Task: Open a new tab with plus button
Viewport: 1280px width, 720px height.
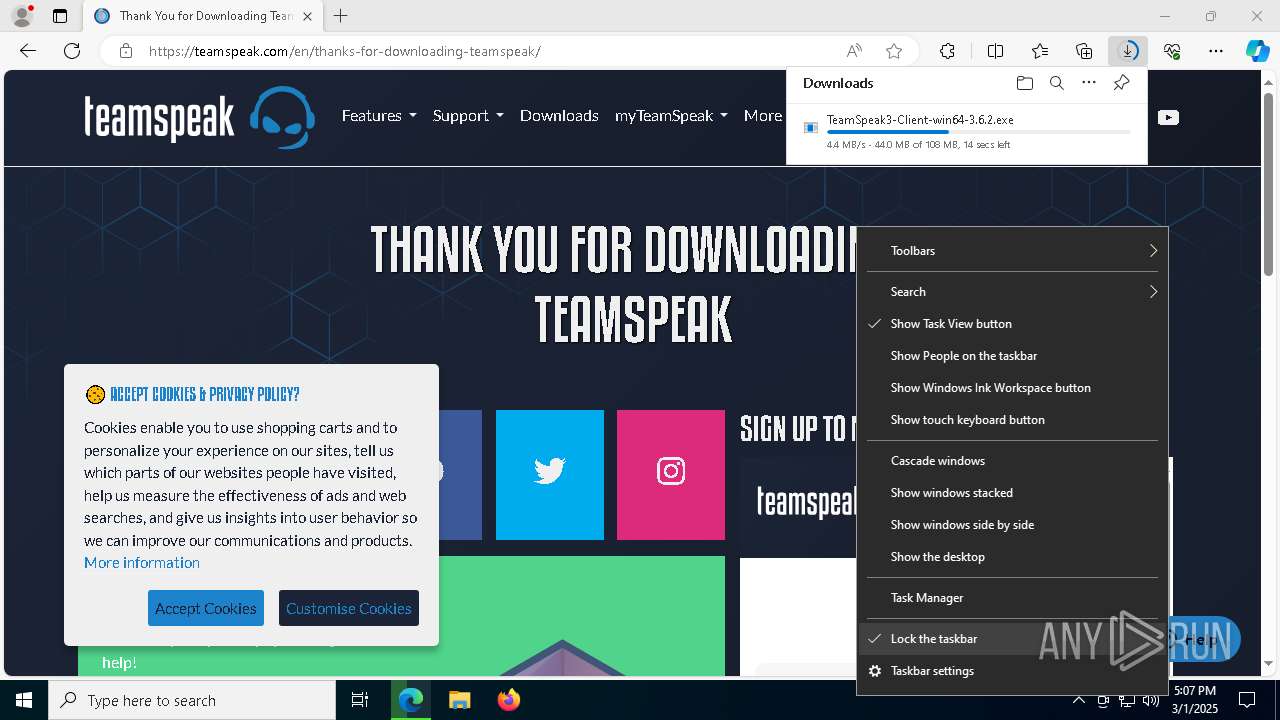Action: click(341, 16)
